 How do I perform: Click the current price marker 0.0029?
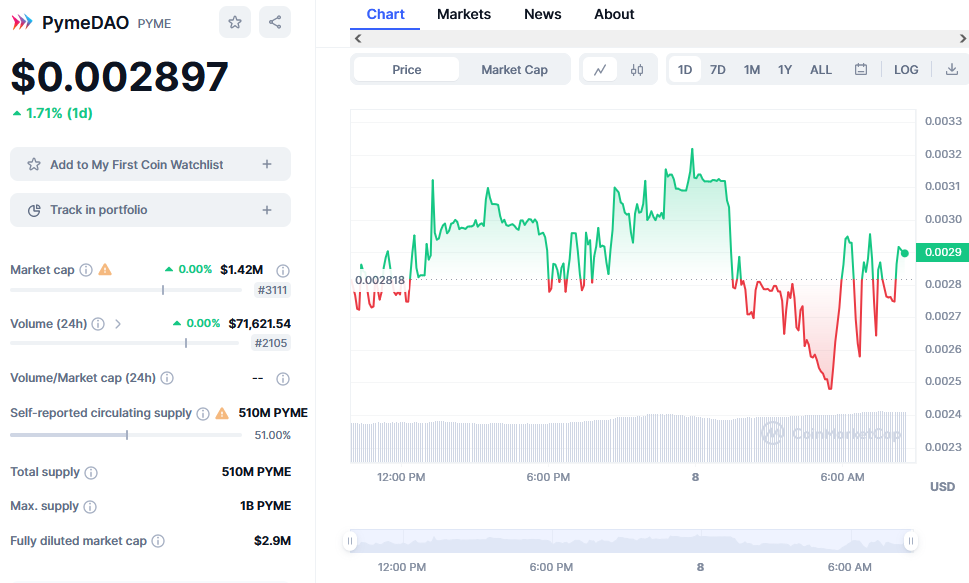tap(942, 252)
